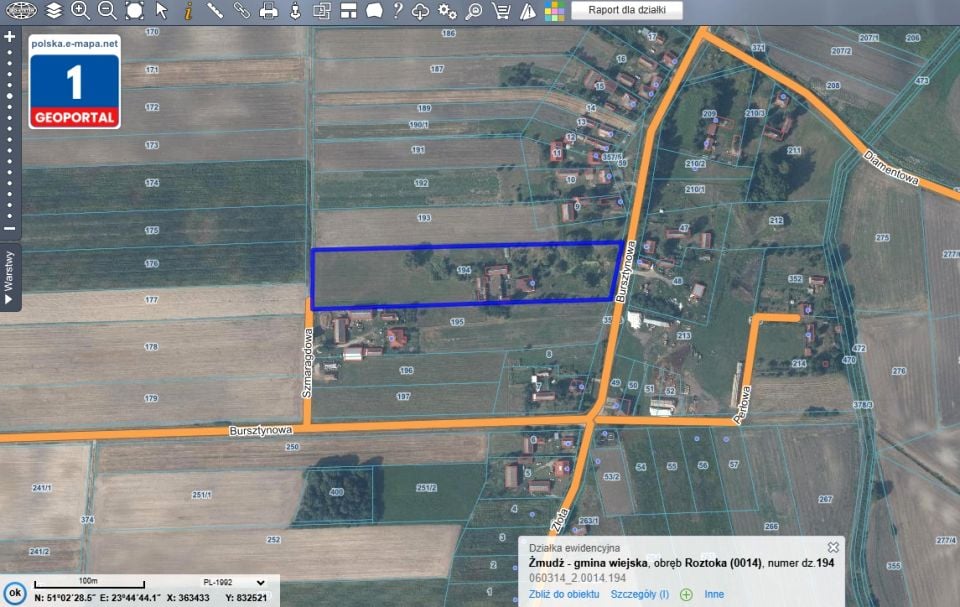Click the ok button beside the coordinates
This screenshot has width=960, height=607.
pos(15,593)
